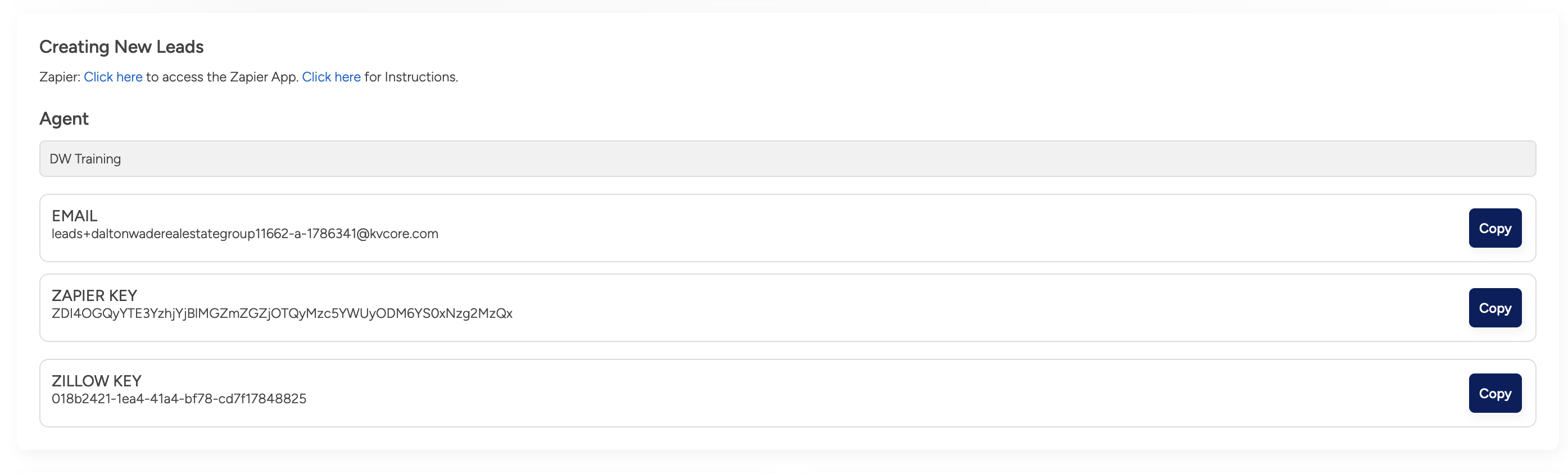
Task: Click the ZILLOW KEY label
Action: click(x=96, y=381)
